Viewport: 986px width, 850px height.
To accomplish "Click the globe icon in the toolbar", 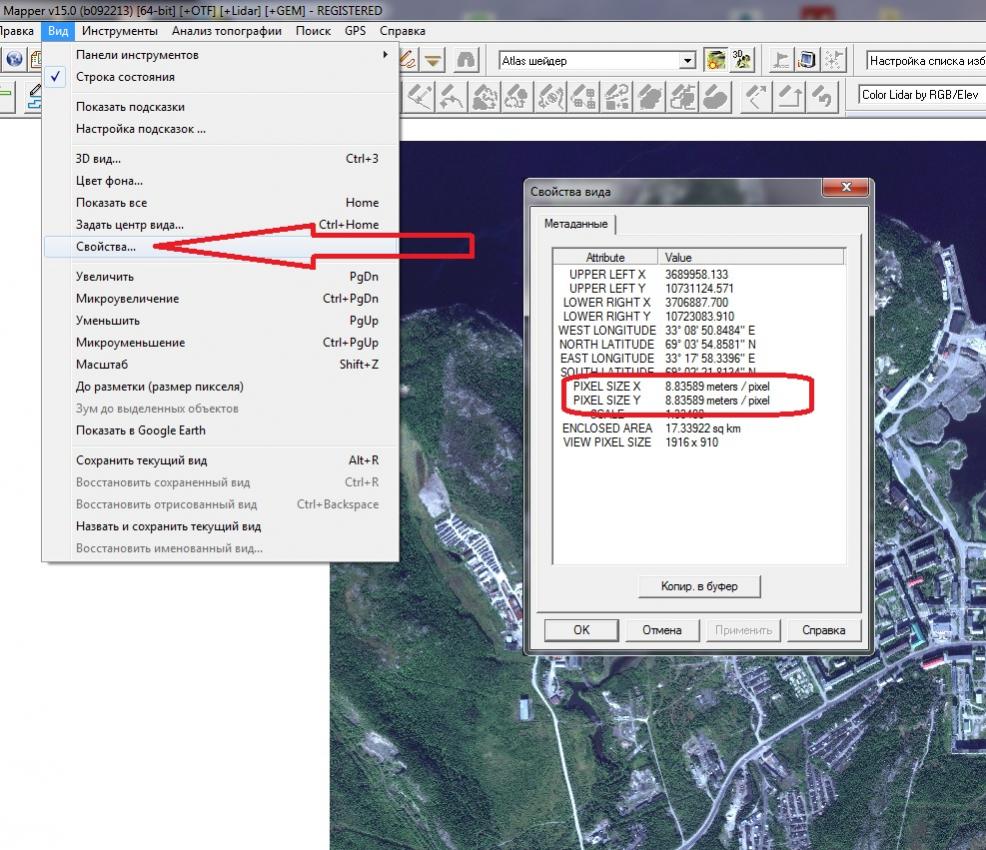I will point(14,60).
